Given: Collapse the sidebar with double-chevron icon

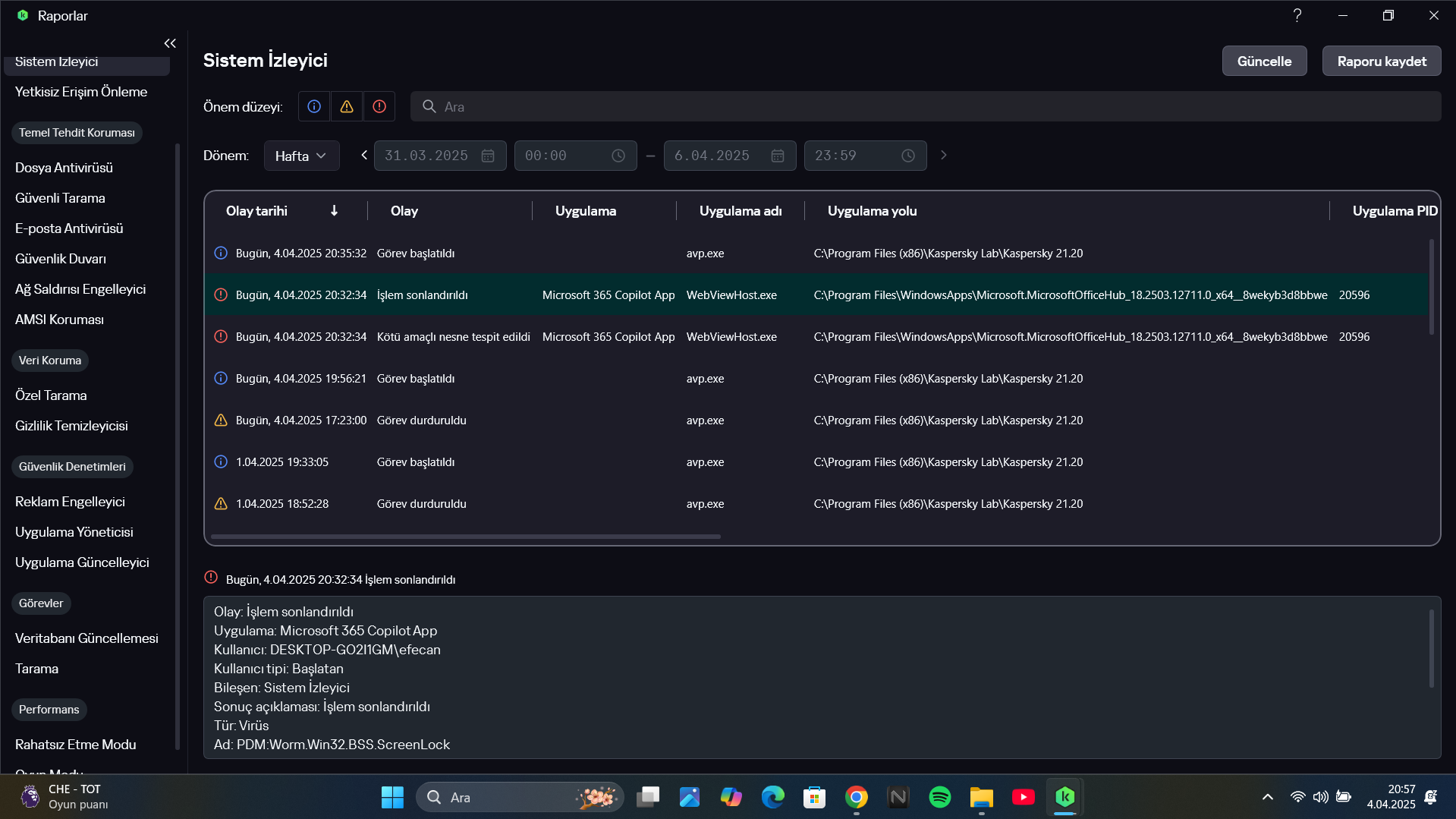Looking at the screenshot, I should 170,43.
